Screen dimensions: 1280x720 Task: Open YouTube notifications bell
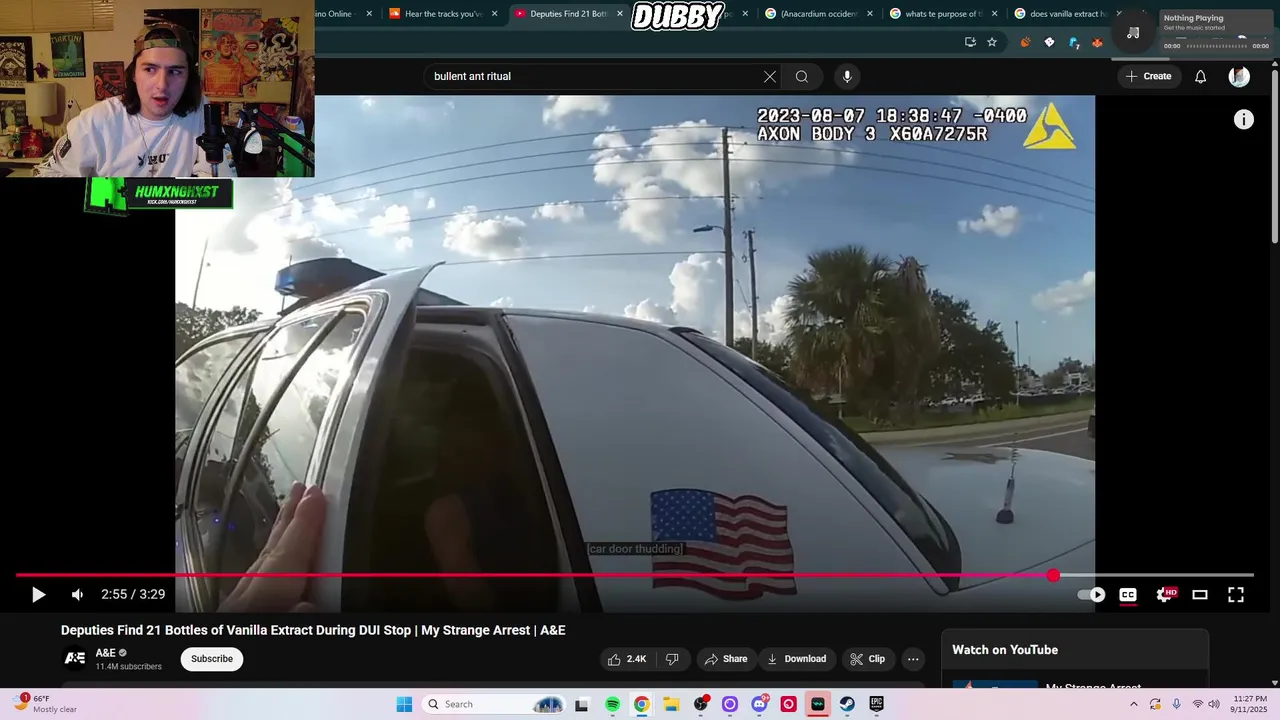coord(1201,76)
